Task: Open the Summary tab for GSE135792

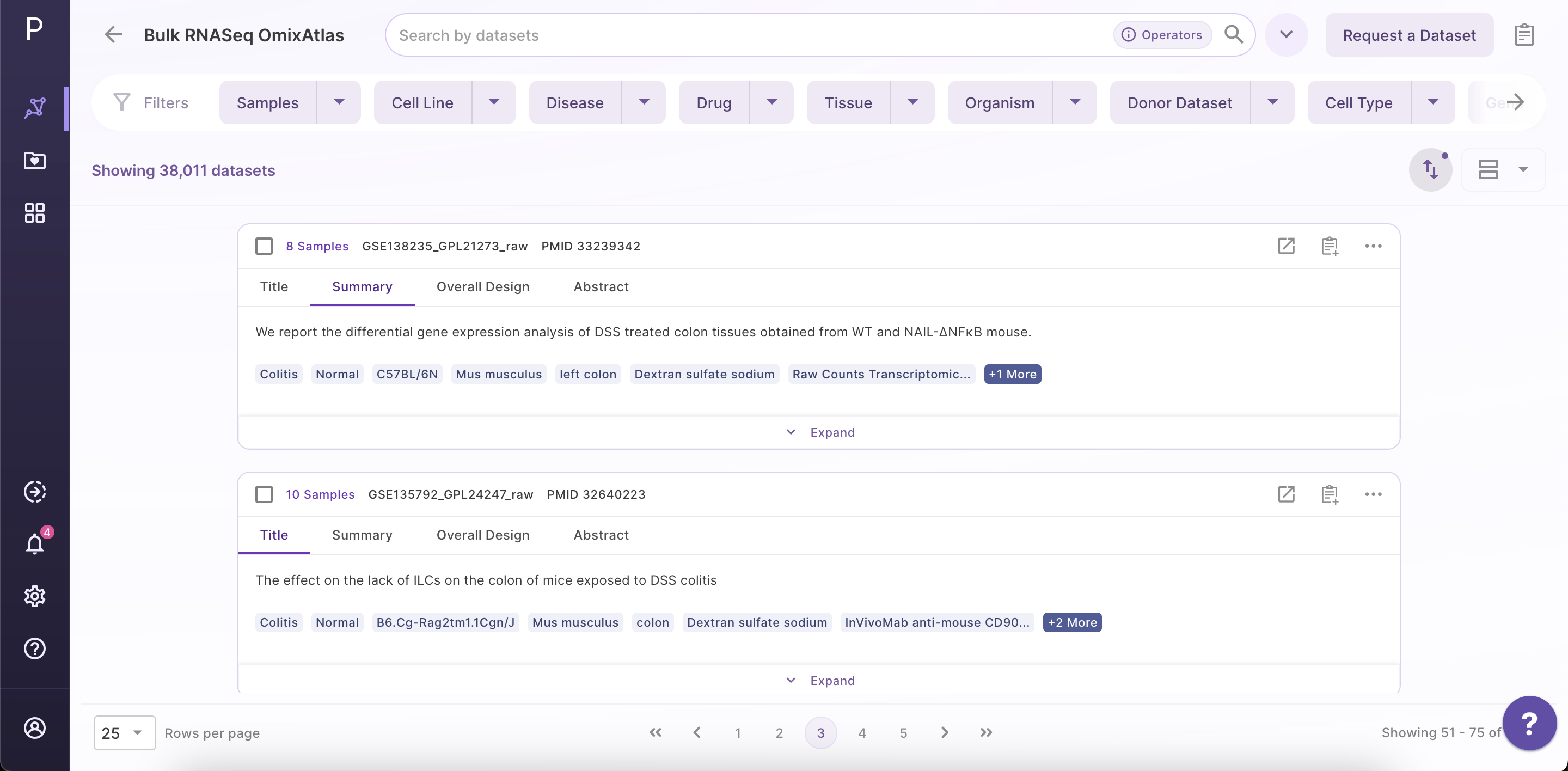Action: 362,535
